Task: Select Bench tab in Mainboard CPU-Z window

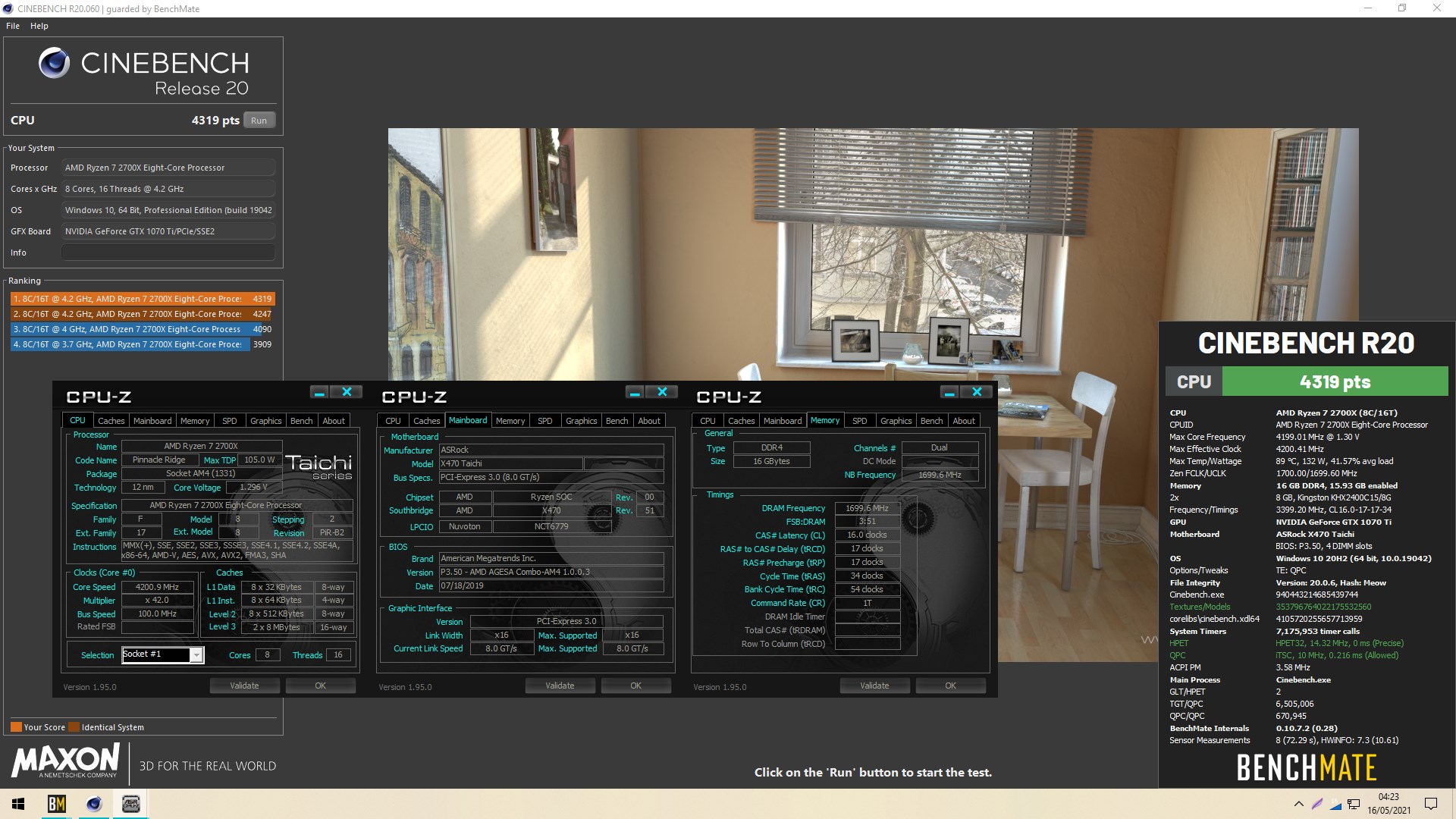Action: coord(617,421)
